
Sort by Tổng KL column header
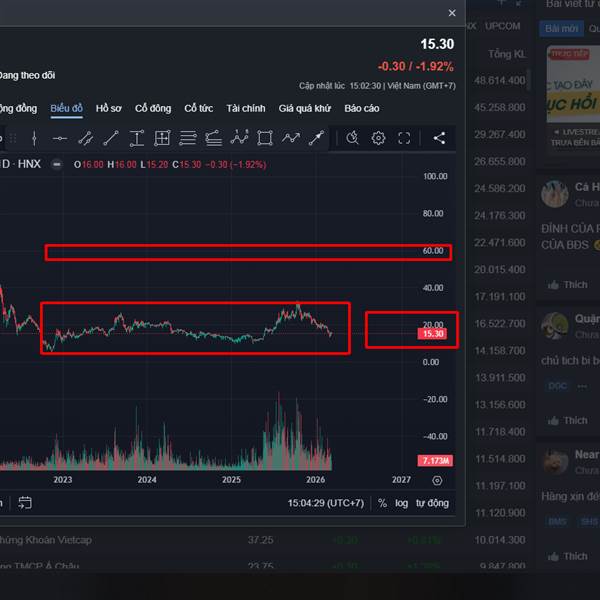tap(507, 54)
